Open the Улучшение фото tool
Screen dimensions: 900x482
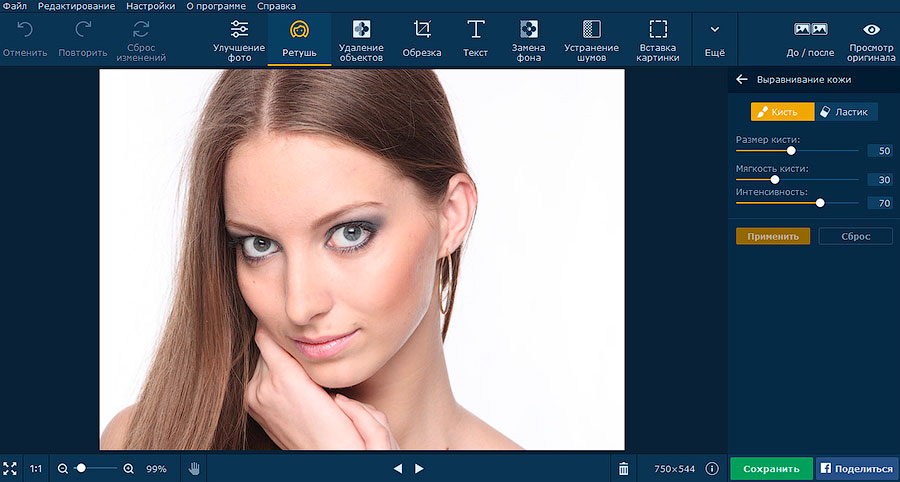coord(239,40)
